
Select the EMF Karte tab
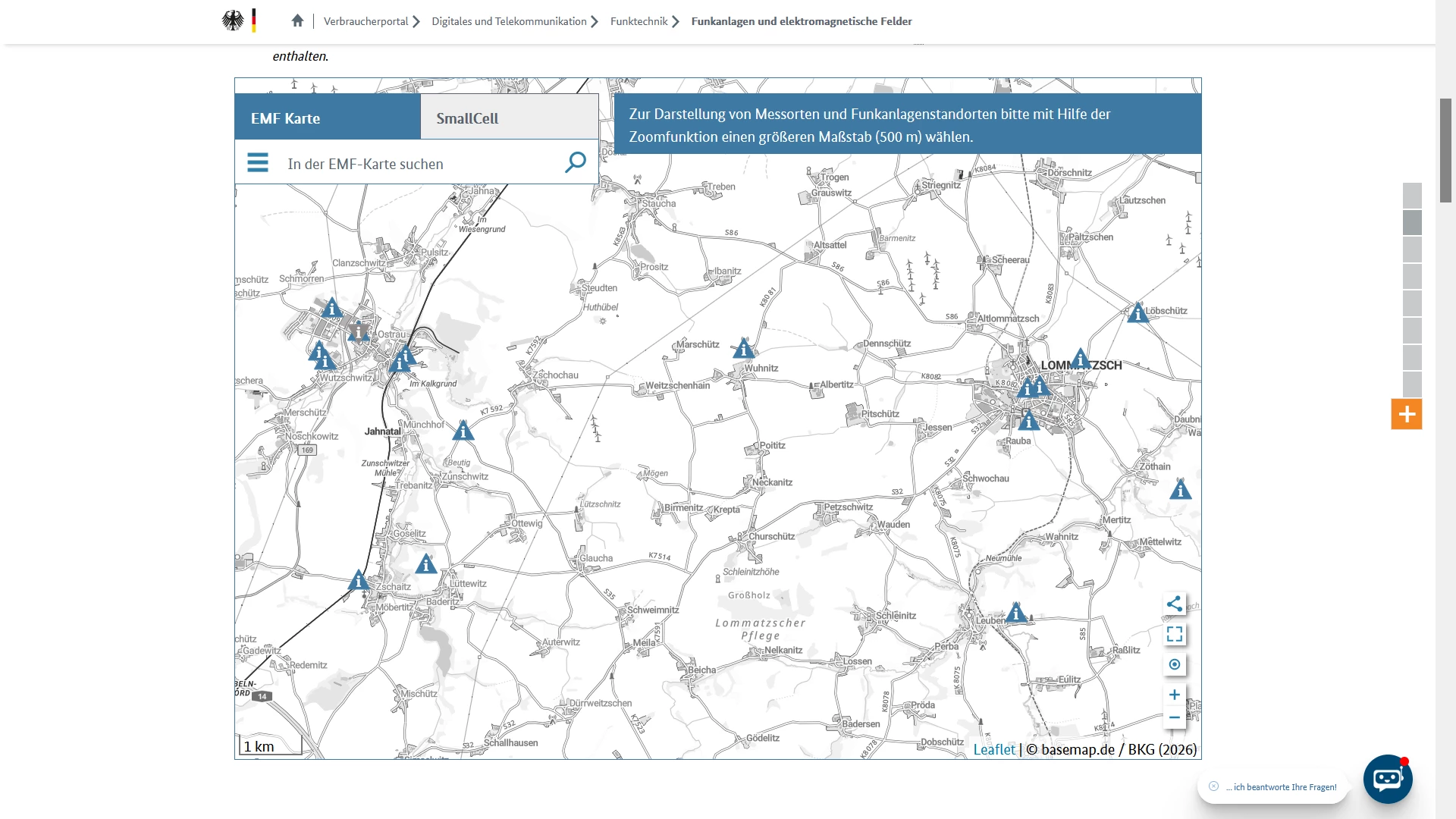coord(327,118)
